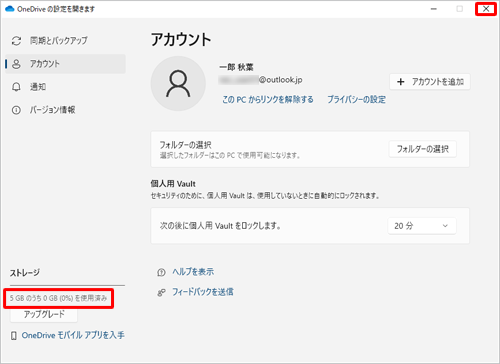The width and height of the screenshot is (500, 364).
Task: Click the ストレージ heading text
Action: [x=25, y=273]
